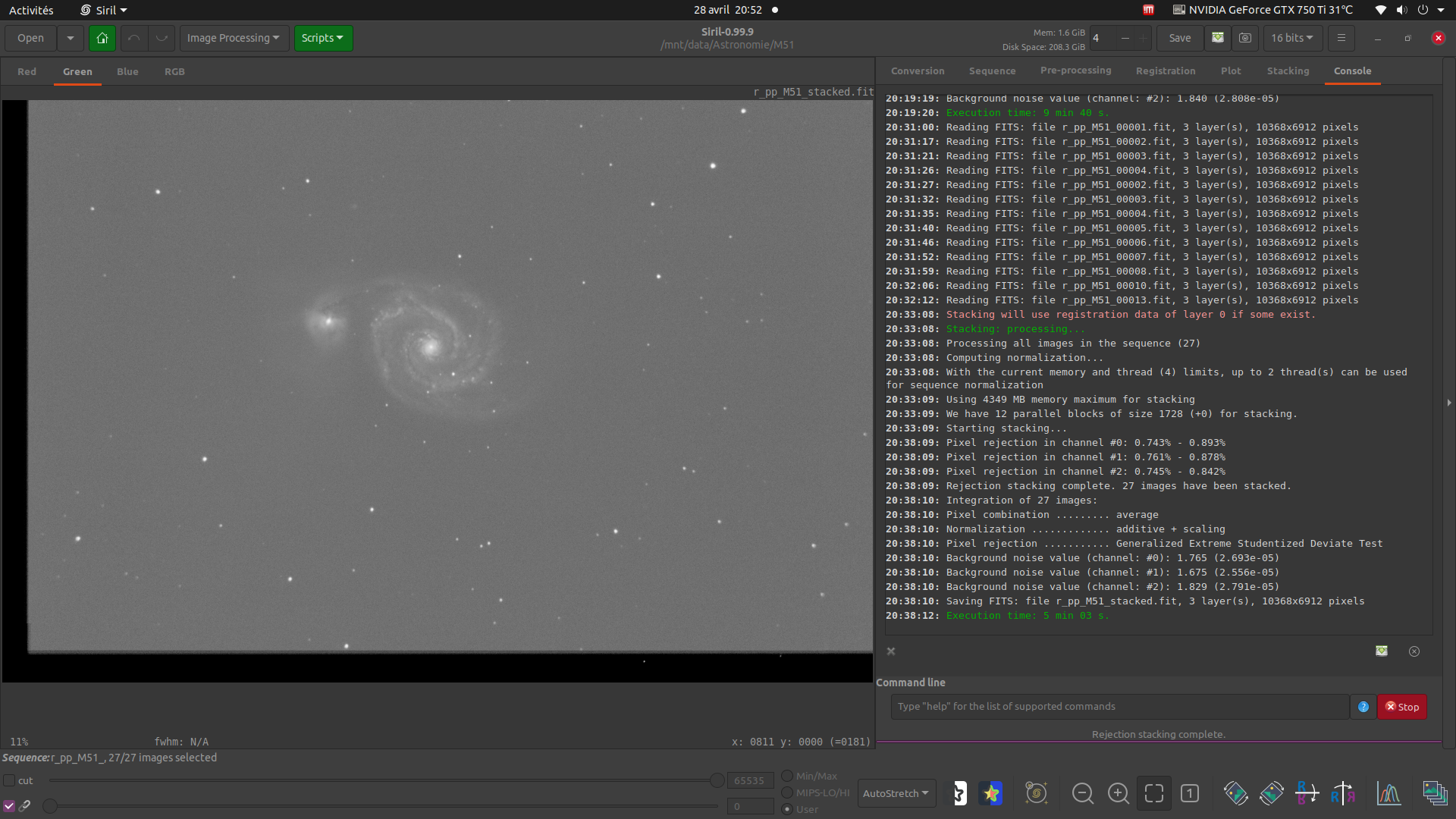Click the zoom in magnifier icon
This screenshot has height=819, width=1456.
[x=1118, y=793]
